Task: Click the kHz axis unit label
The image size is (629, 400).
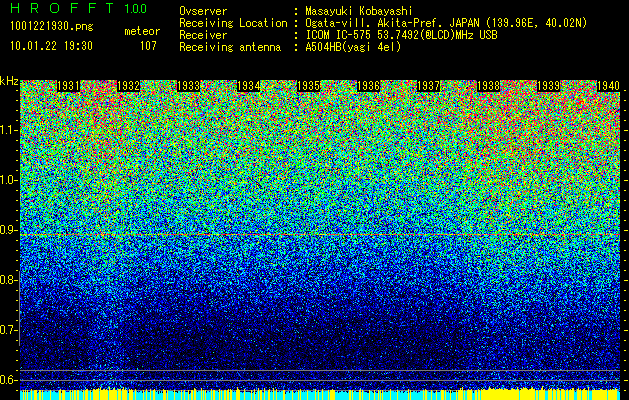Action: tap(9, 81)
